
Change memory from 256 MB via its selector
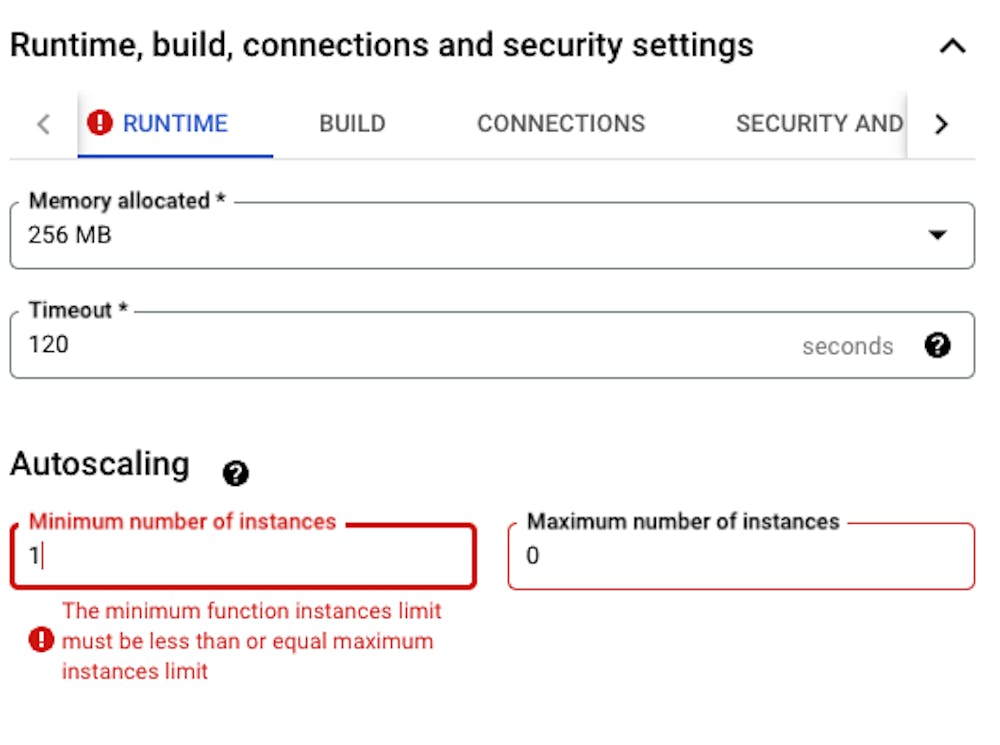click(490, 235)
